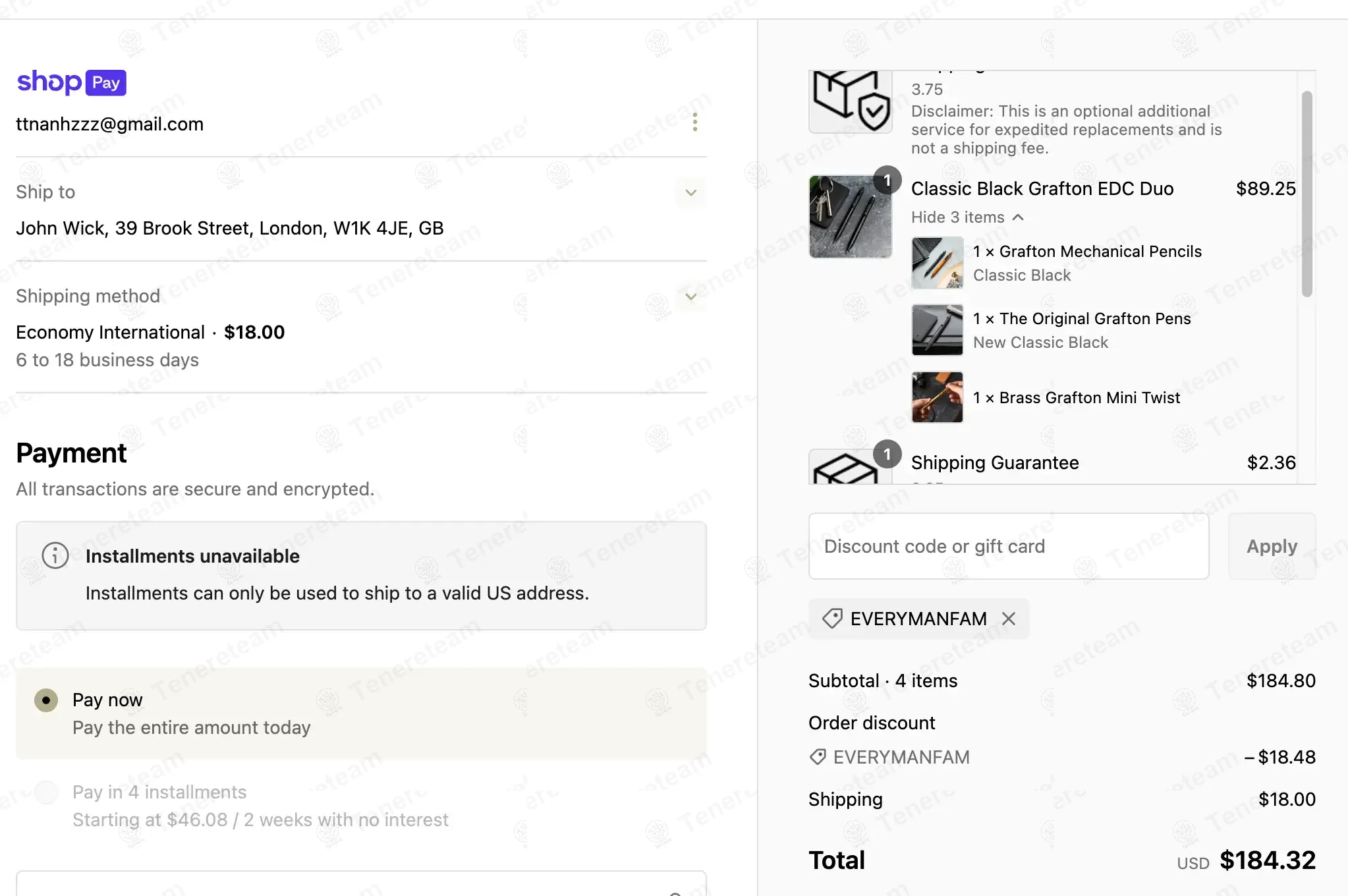Image resolution: width=1348 pixels, height=896 pixels.
Task: Click the order summary scrollbar
Action: coord(1307,194)
